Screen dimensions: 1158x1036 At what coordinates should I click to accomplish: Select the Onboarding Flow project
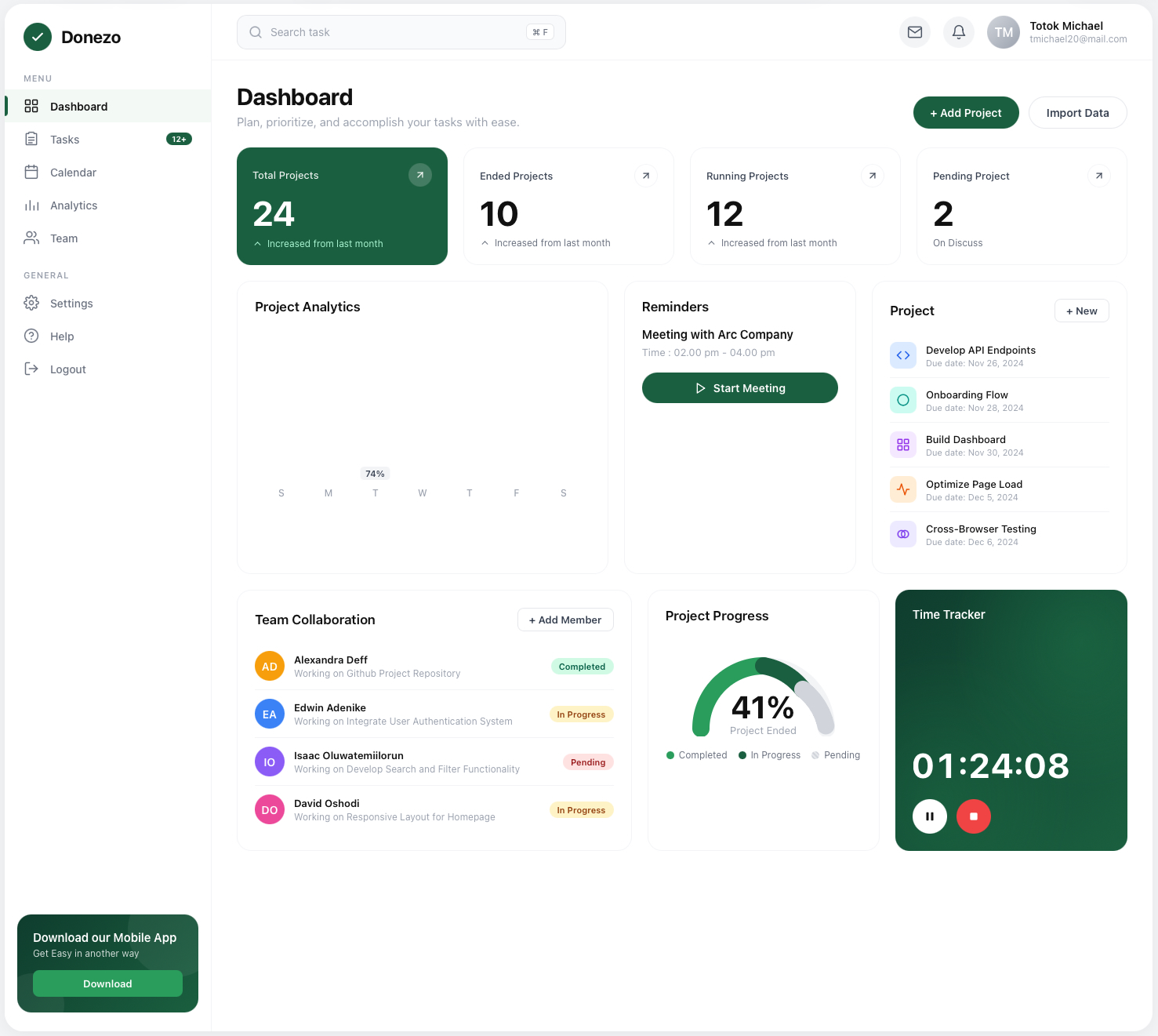pyautogui.click(x=1000, y=400)
